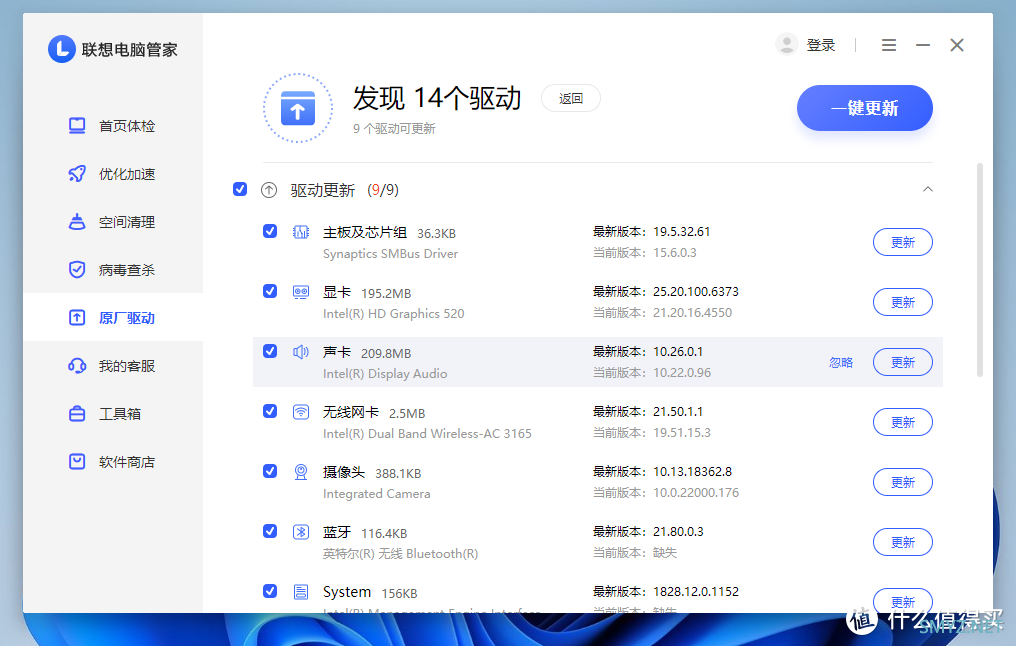Update the 摄像头 Integrated Camera driver
Image resolution: width=1016 pixels, height=646 pixels.
(x=903, y=482)
